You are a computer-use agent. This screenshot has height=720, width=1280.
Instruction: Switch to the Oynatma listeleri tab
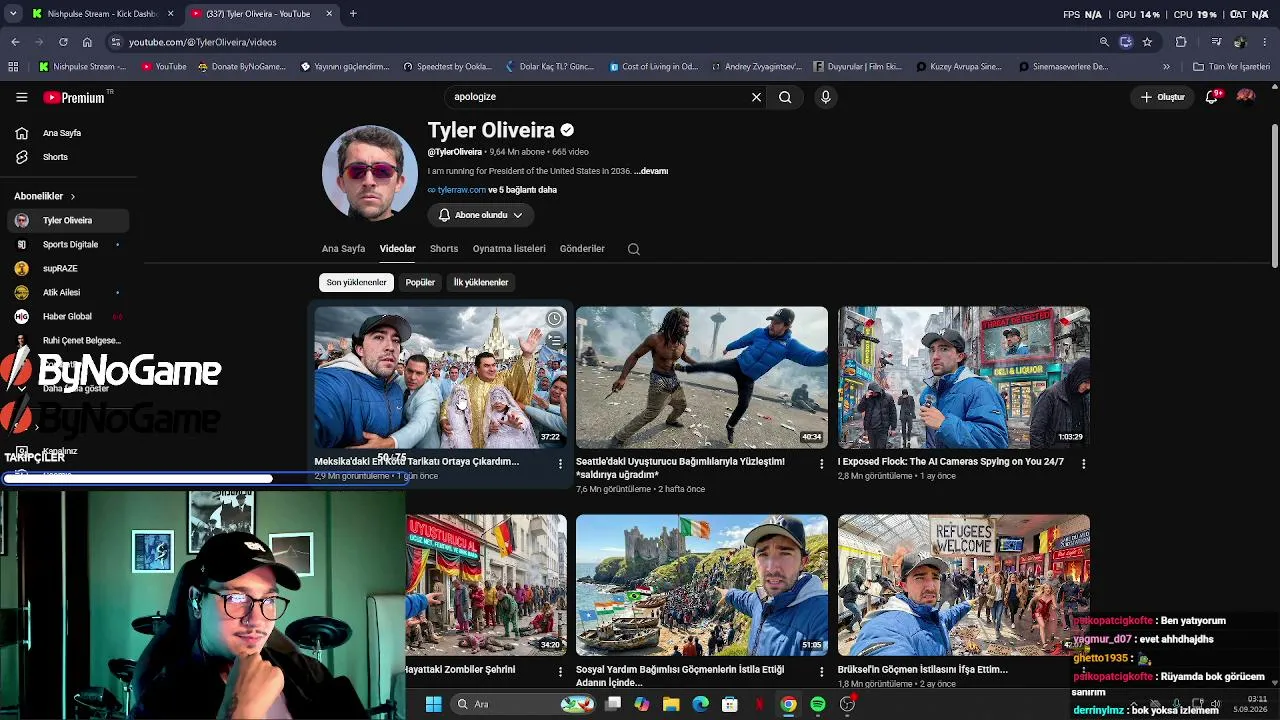click(509, 249)
